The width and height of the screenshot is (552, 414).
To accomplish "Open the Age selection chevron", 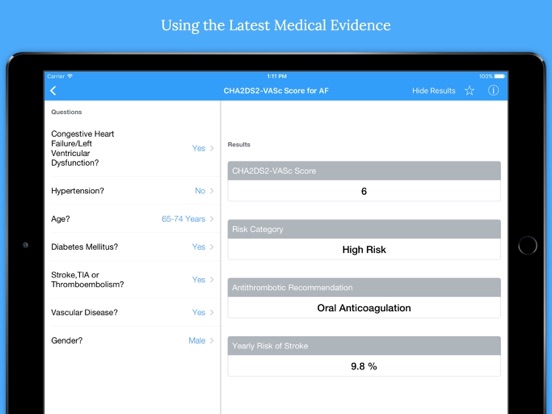I will [x=212, y=219].
